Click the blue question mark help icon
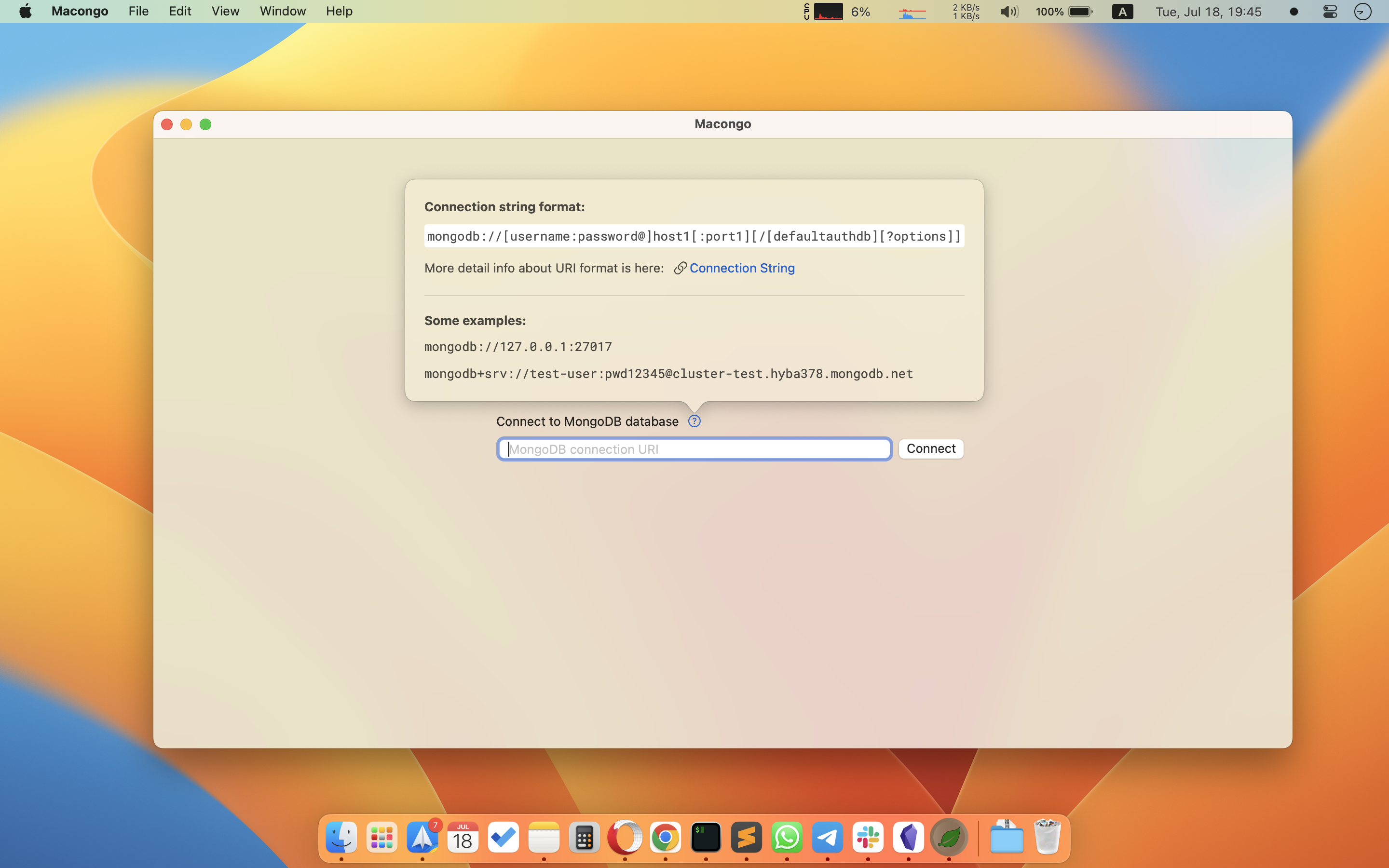 click(694, 421)
